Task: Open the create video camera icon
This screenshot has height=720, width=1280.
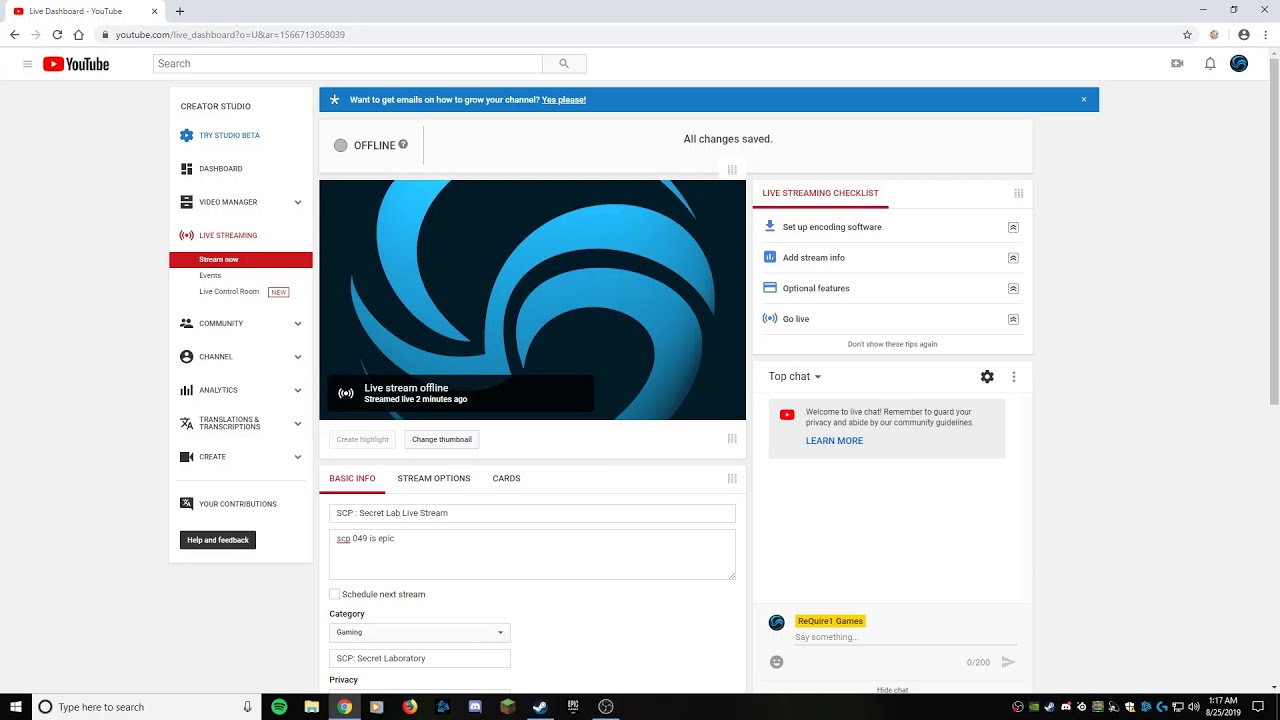Action: 1177,64
